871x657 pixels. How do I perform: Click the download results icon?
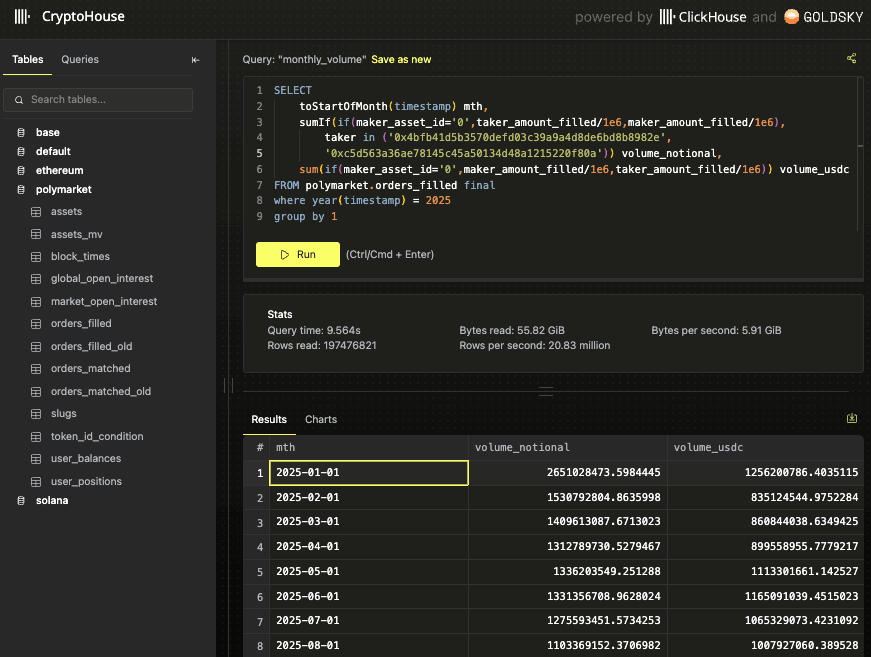pos(852,419)
